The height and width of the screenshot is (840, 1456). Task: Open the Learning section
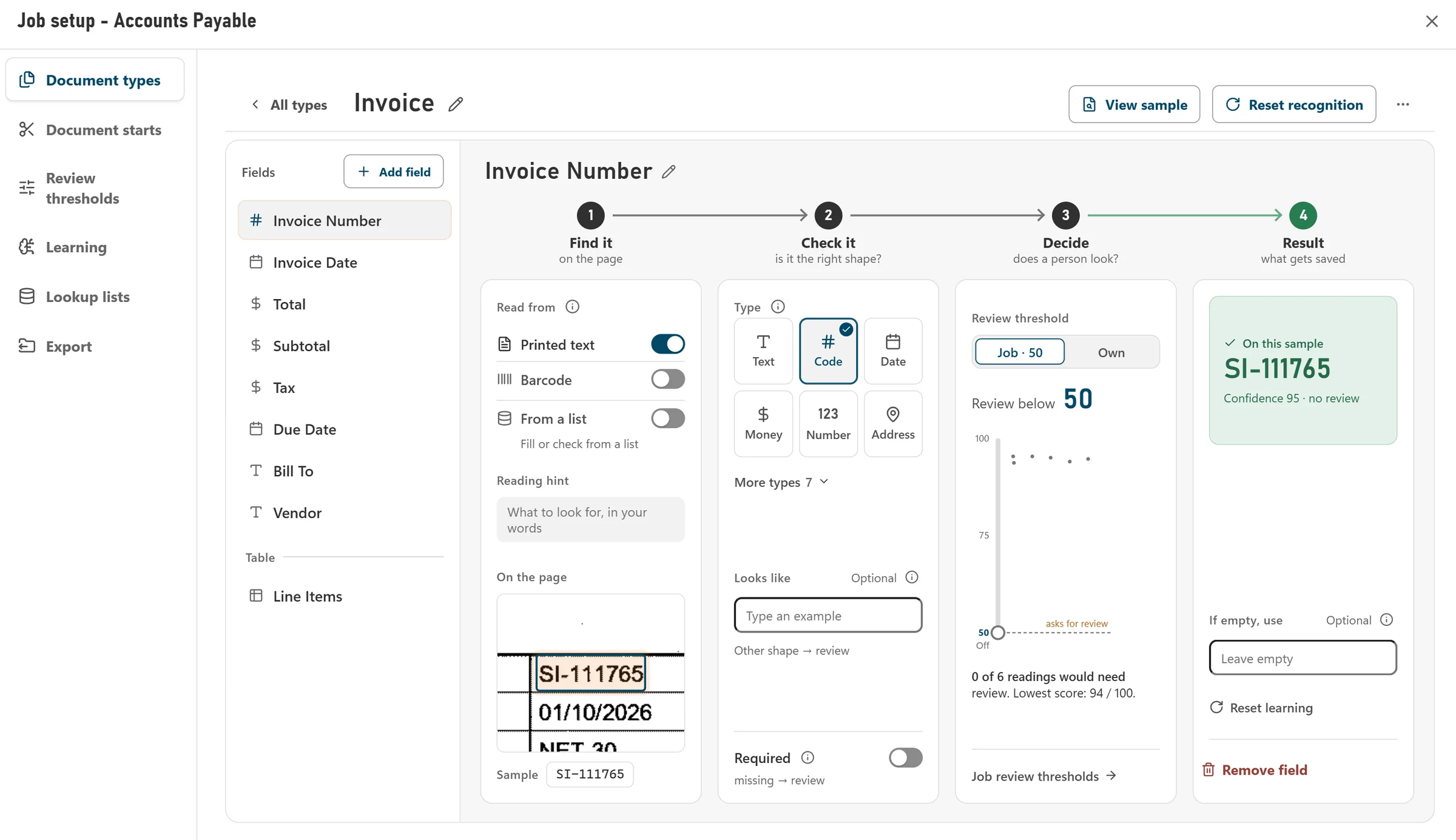click(95, 247)
